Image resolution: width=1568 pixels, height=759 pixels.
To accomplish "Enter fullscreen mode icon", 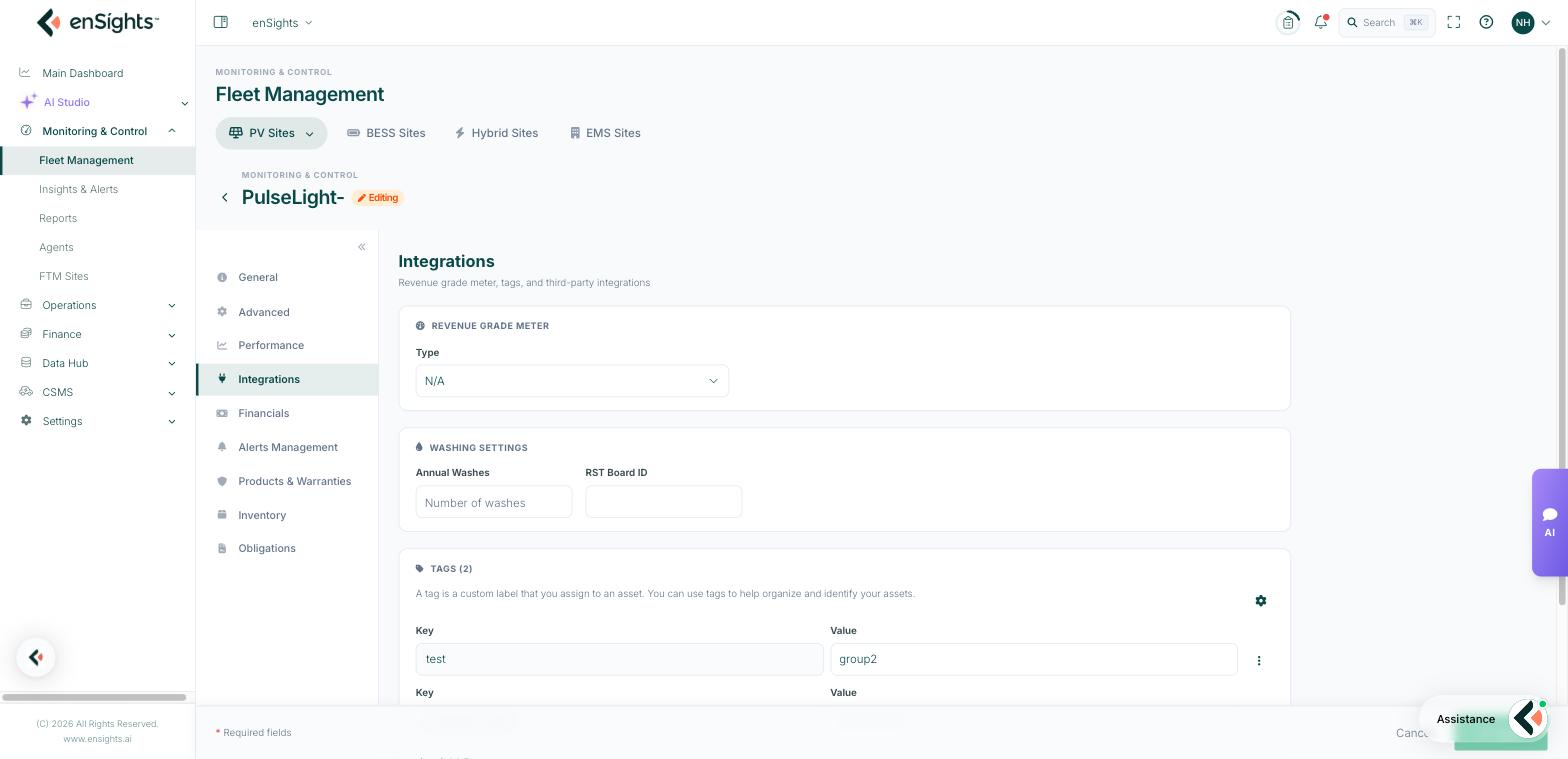I will (x=1454, y=22).
